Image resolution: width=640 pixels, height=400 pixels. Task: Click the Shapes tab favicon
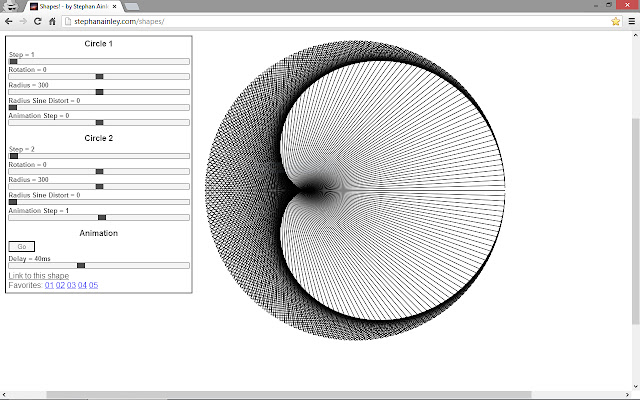(34, 6)
